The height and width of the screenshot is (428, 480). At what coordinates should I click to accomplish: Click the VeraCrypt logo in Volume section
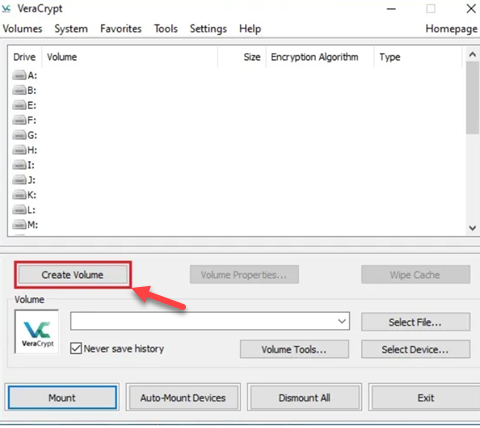coord(37,332)
